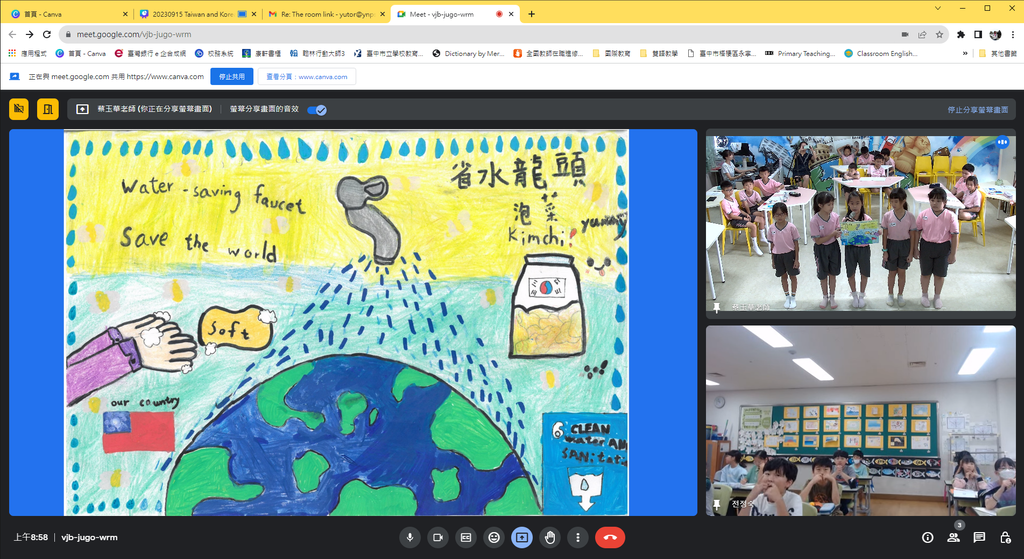This screenshot has height=559, width=1024.
Task: Close the Re: The room link tab
Action: [x=383, y=14]
